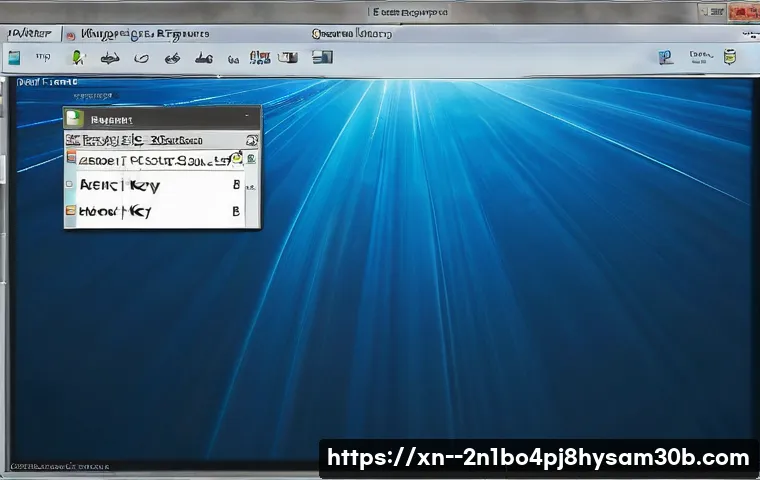Click the green round icon on highlighted row
760x480 pixels.
[236, 158]
